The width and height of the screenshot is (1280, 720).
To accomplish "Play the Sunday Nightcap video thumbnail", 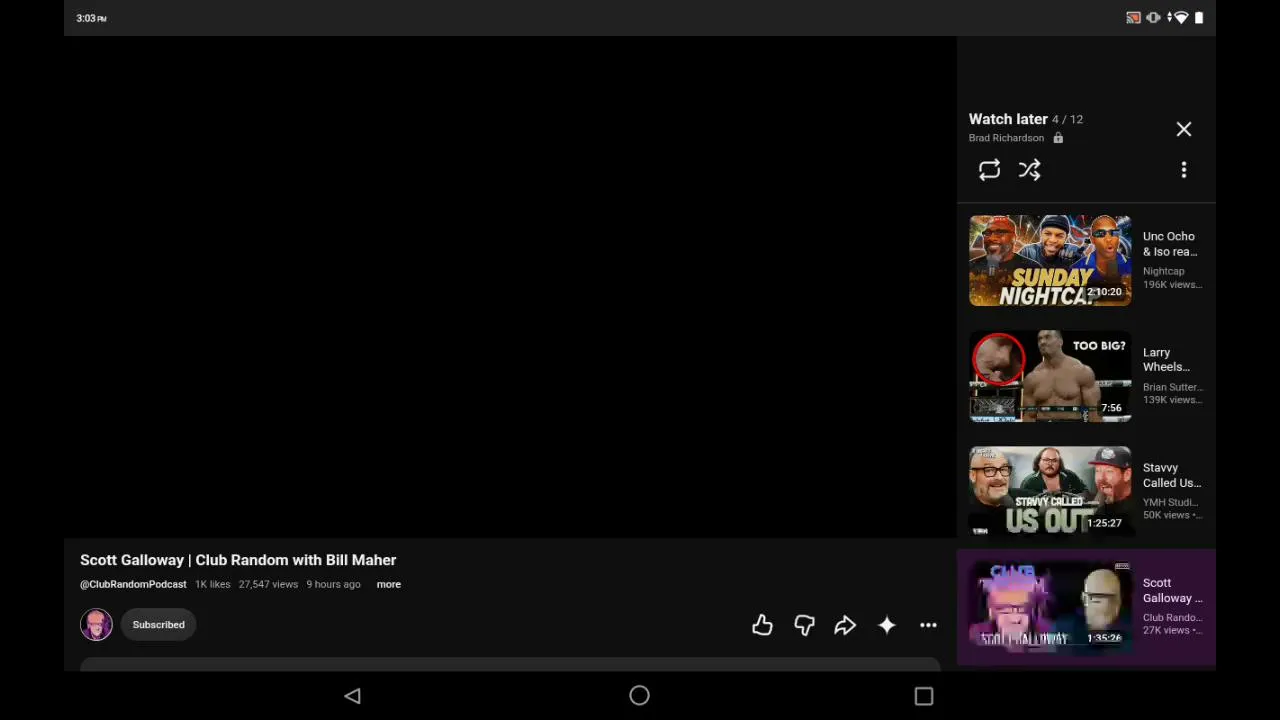I will [1050, 260].
